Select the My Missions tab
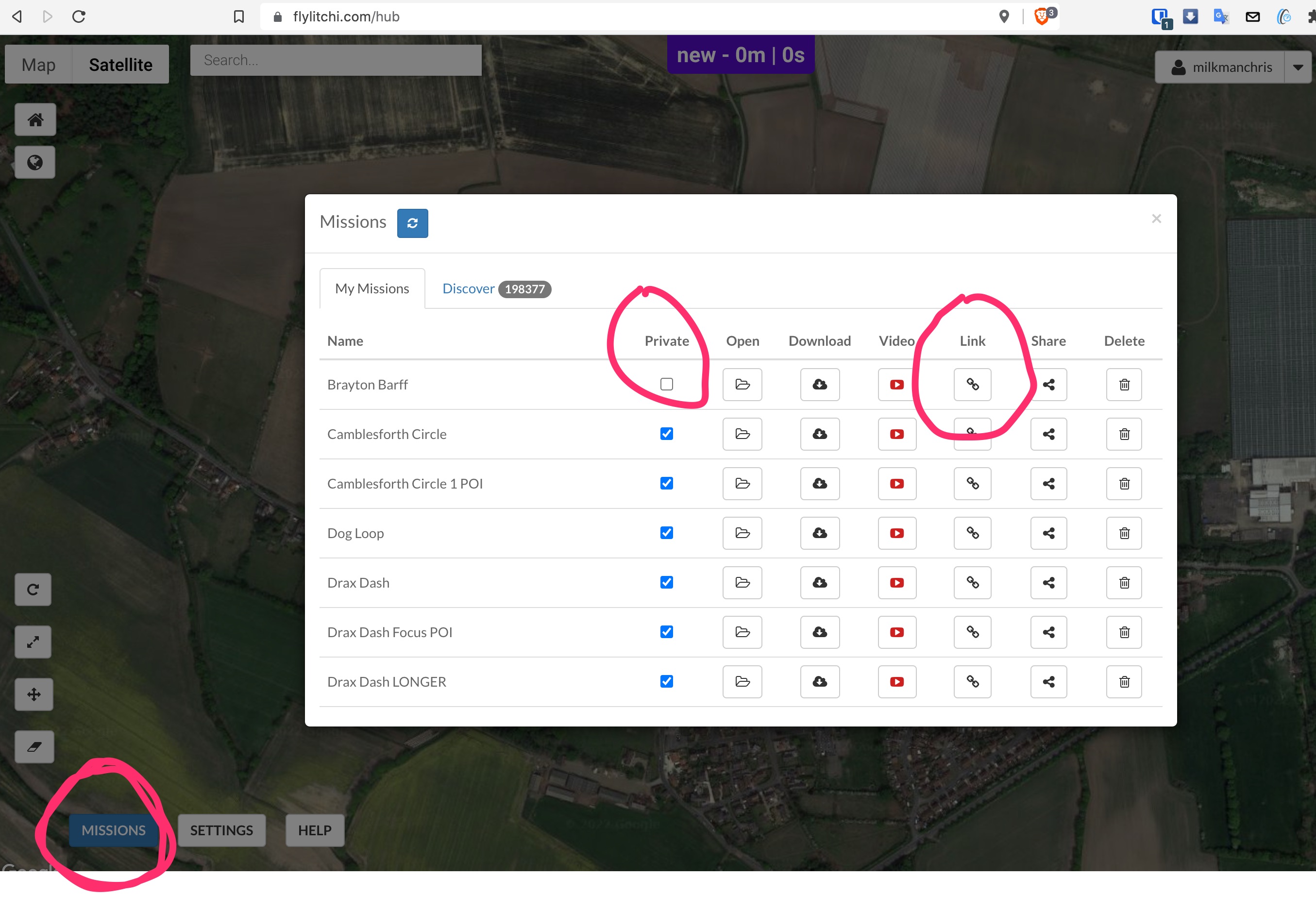 (x=372, y=288)
